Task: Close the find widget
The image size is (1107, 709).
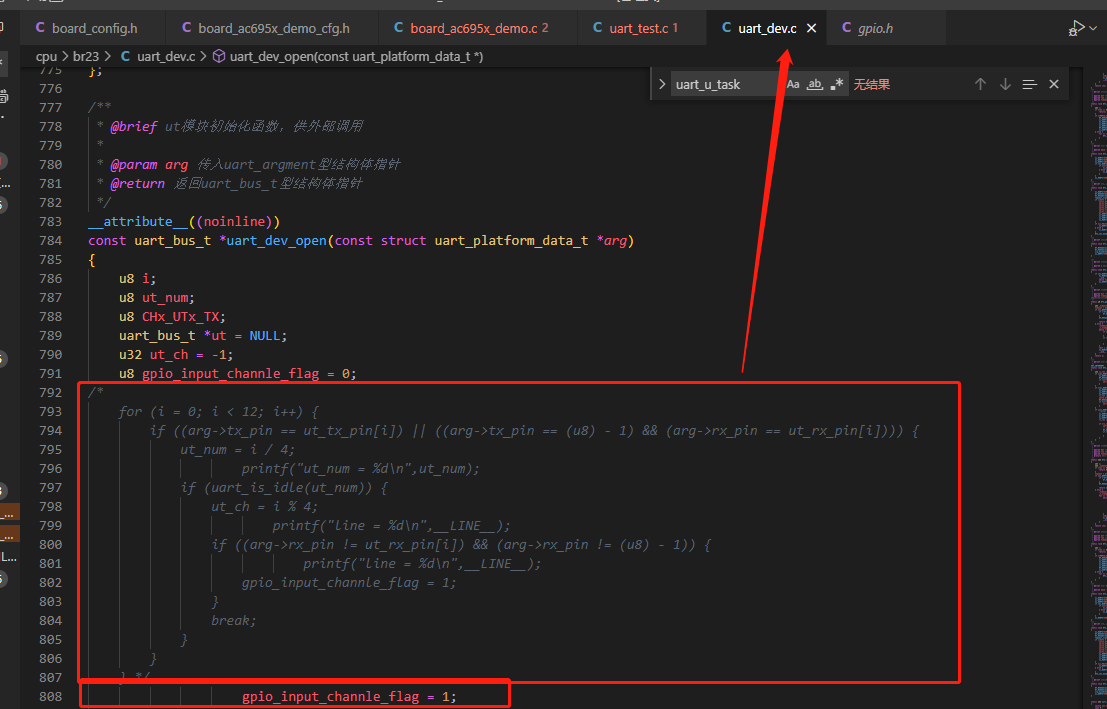Action: point(1054,84)
